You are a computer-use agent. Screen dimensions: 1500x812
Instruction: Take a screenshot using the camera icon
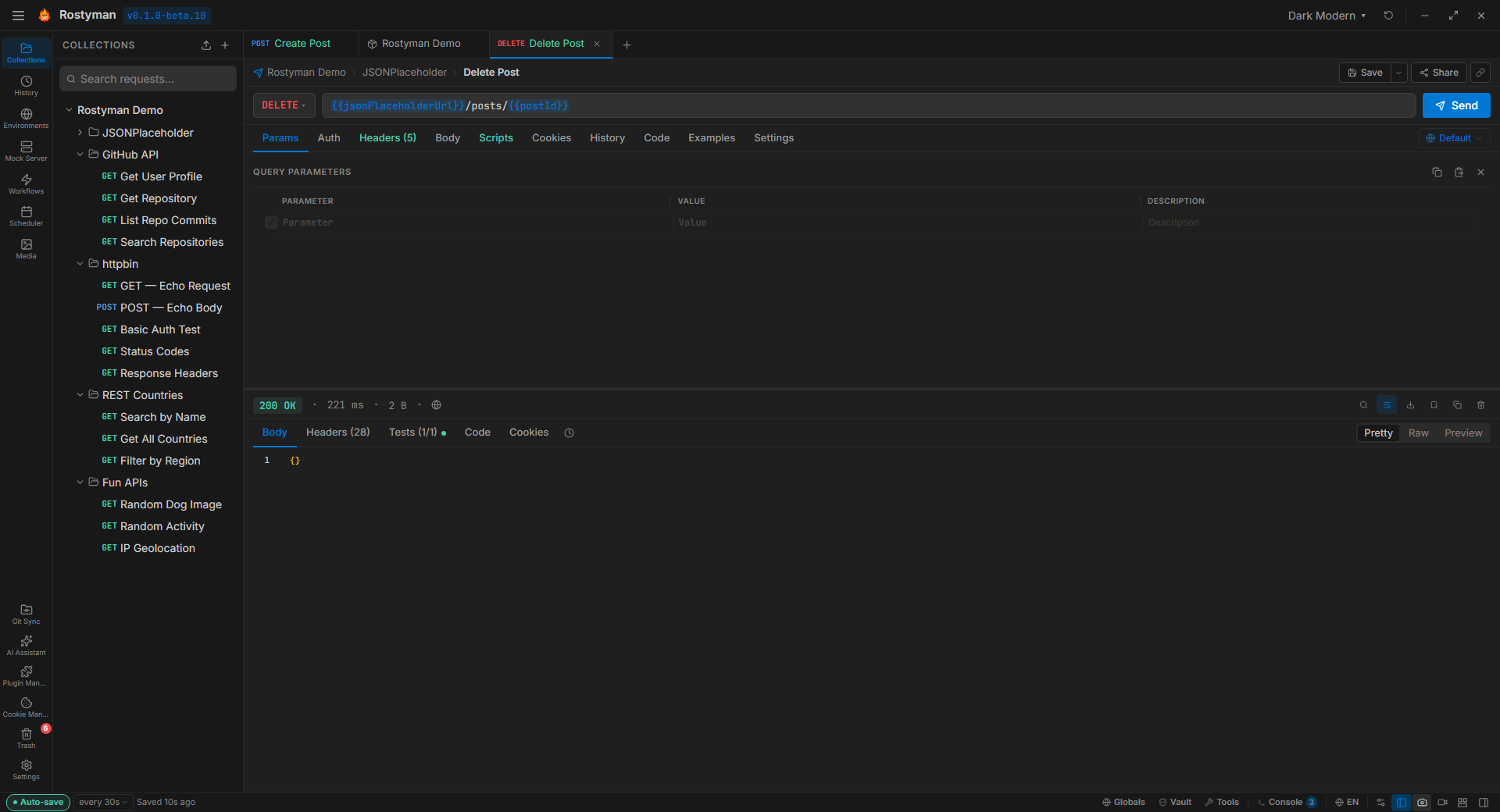(1422, 803)
